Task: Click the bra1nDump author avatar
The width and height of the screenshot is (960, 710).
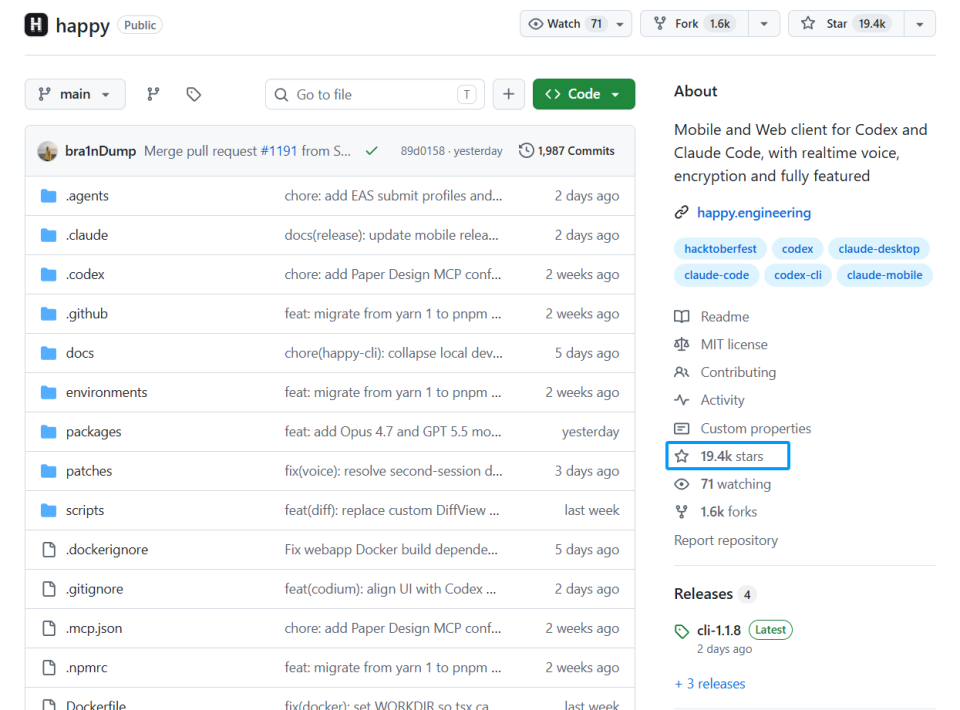Action: 48,151
